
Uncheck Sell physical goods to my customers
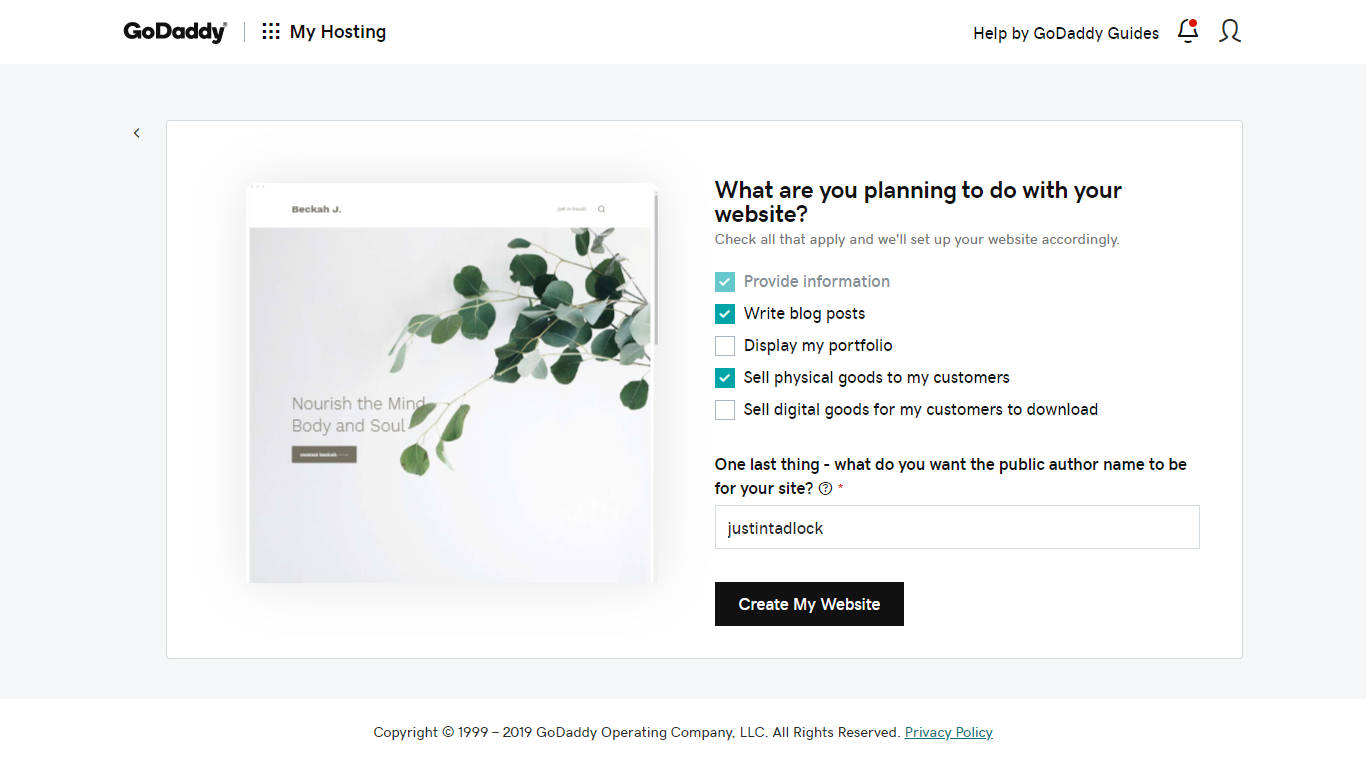725,378
